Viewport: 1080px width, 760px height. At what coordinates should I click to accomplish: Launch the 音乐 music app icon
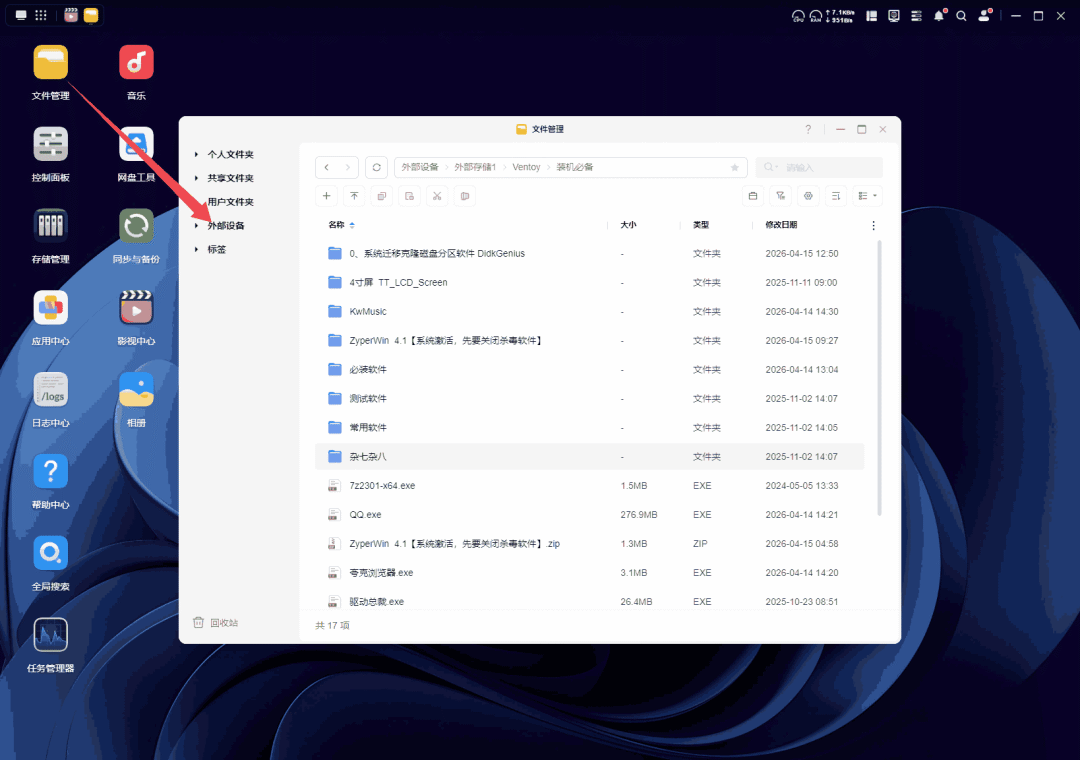click(x=136, y=63)
